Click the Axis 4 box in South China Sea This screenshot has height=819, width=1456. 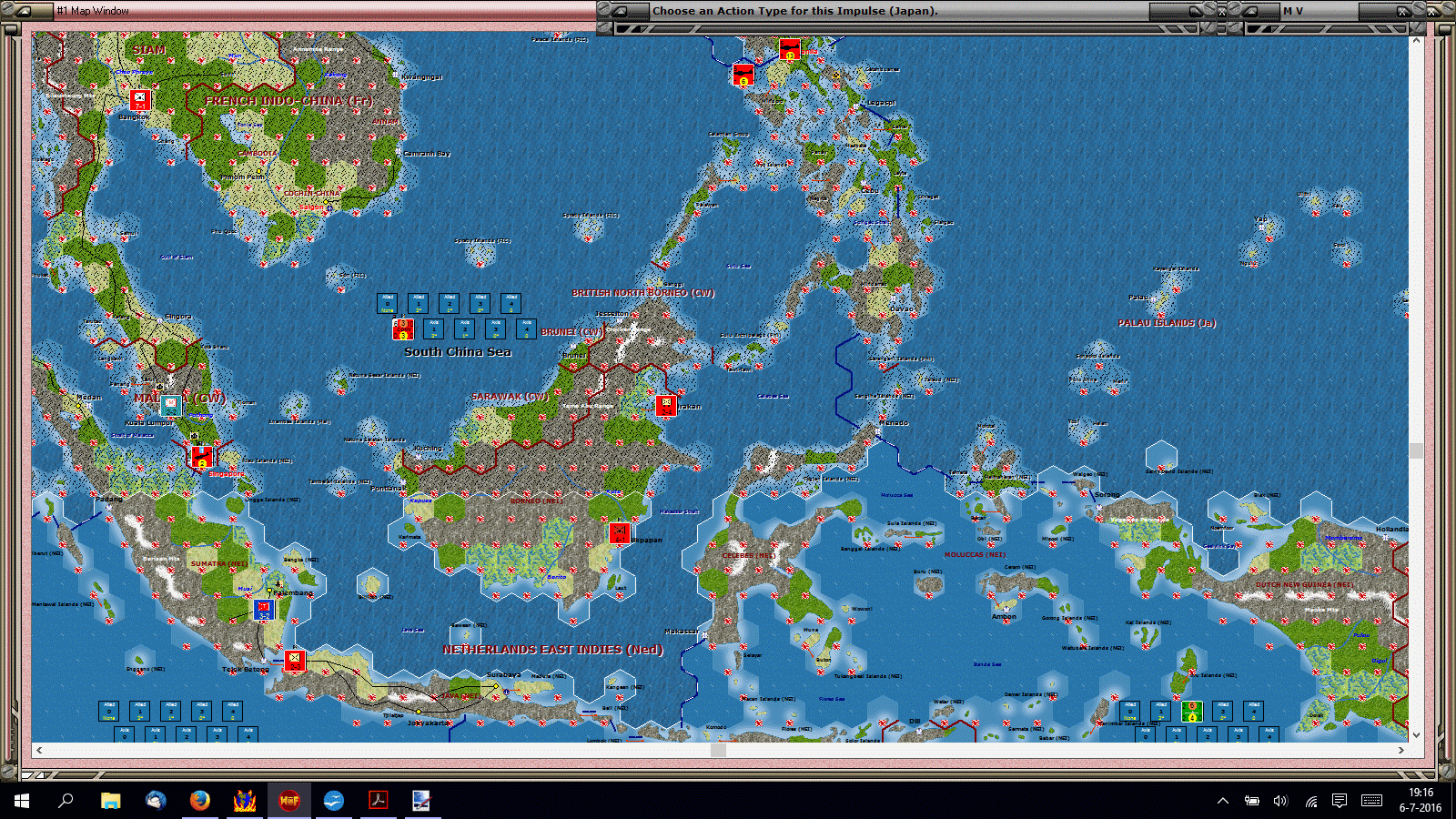click(x=527, y=329)
